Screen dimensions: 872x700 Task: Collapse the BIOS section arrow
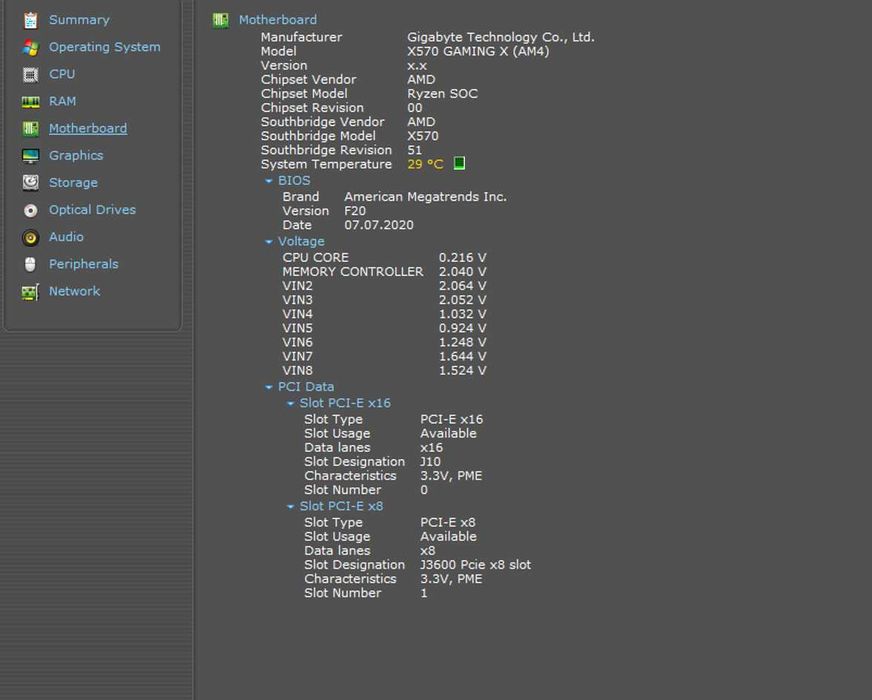tap(269, 181)
